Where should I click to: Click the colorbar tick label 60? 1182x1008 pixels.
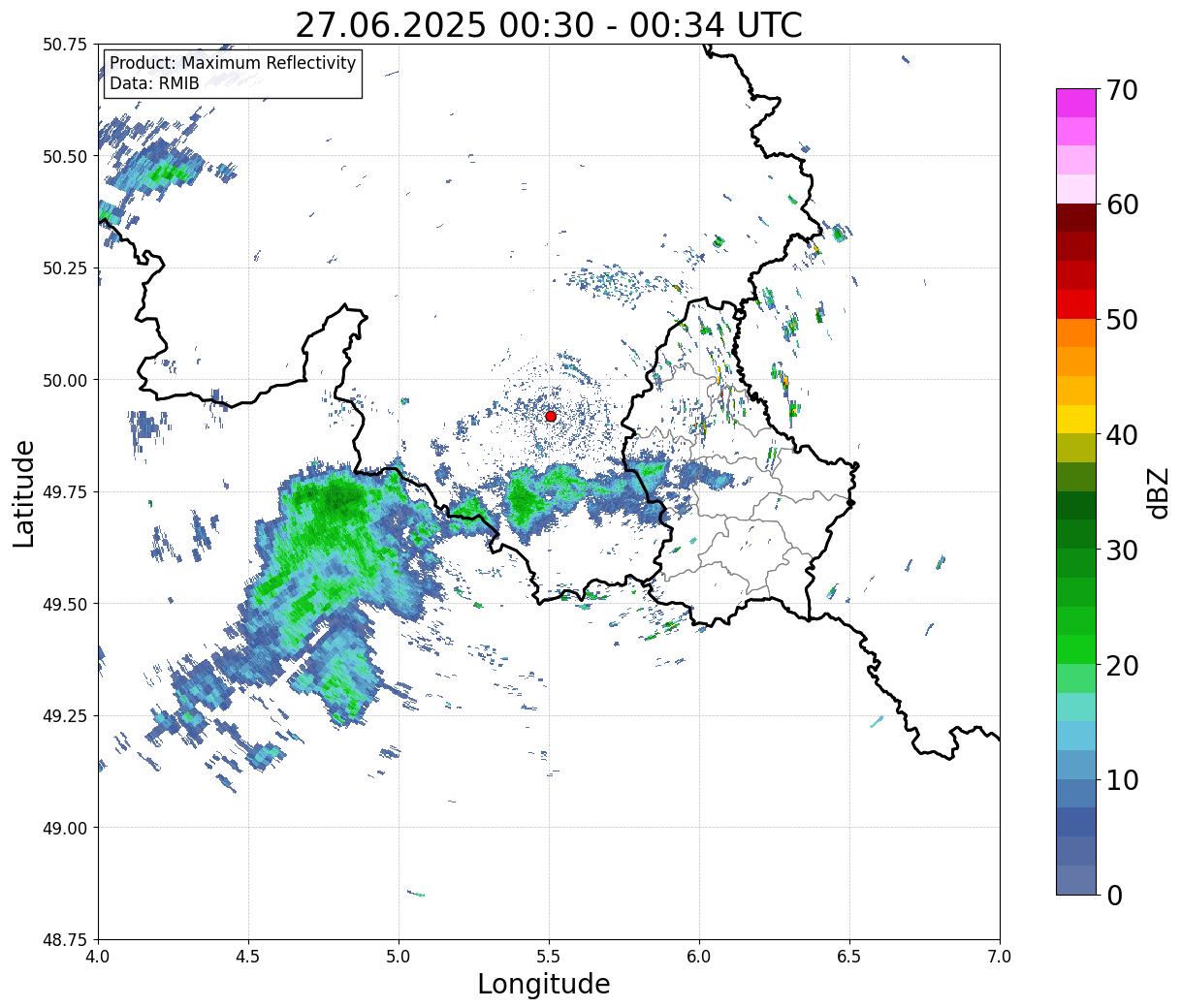(x=1121, y=205)
